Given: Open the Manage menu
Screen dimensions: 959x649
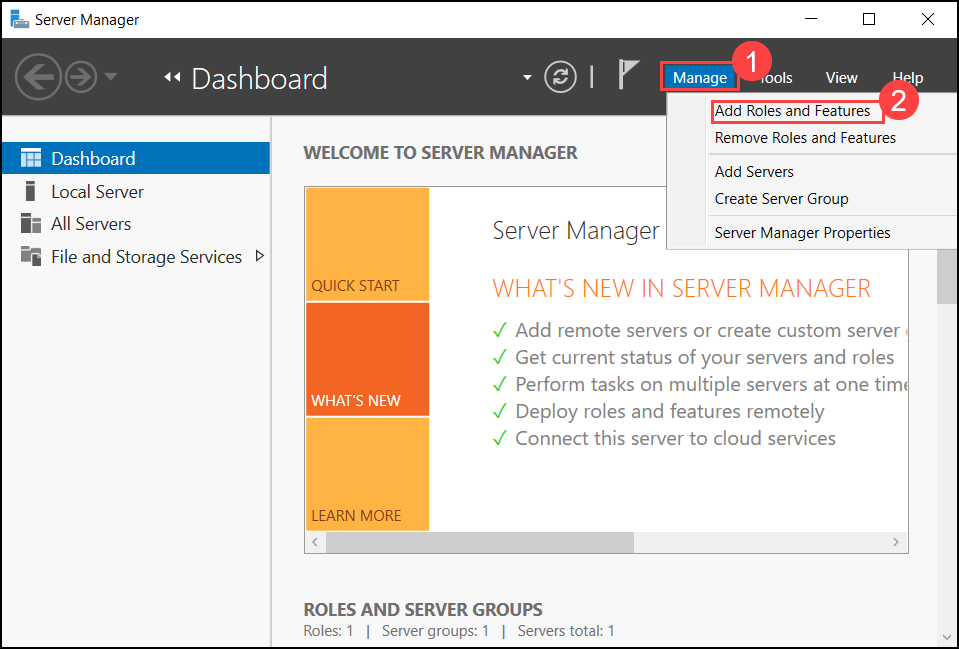Looking at the screenshot, I should tap(700, 78).
